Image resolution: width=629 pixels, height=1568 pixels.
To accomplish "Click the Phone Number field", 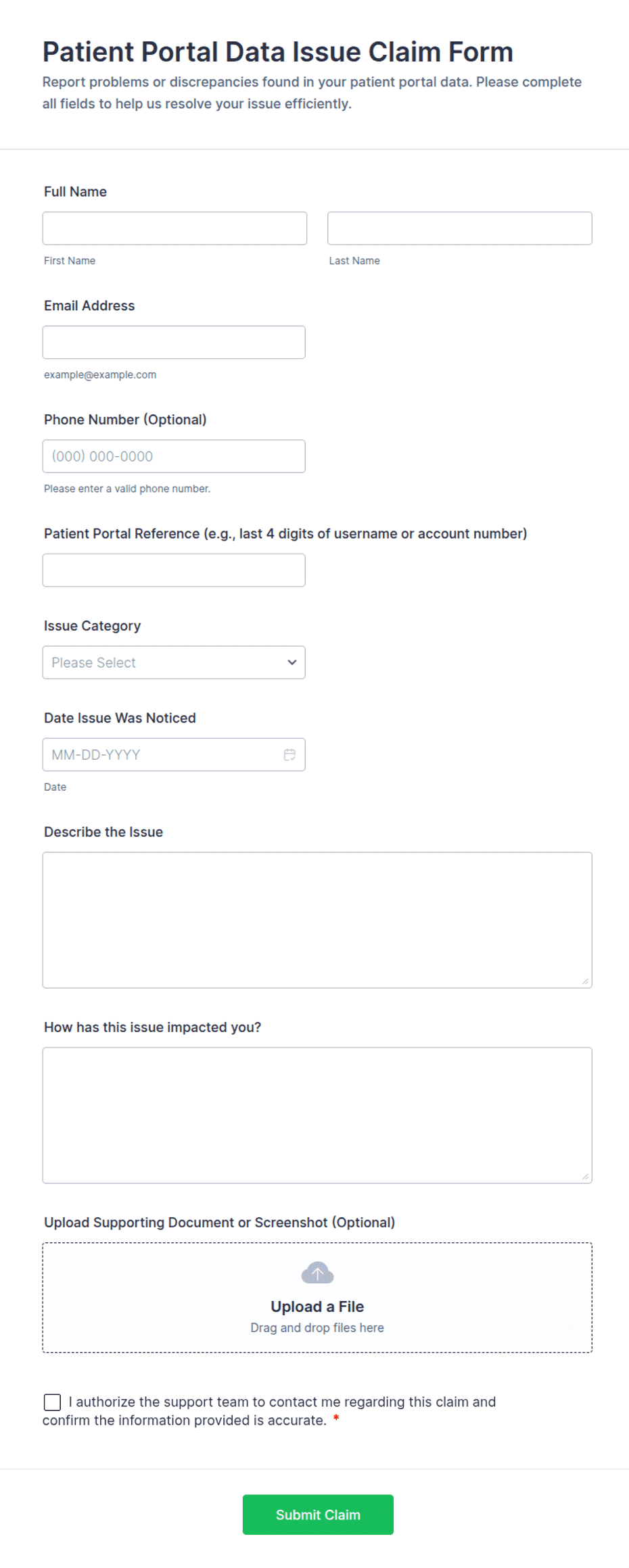I will [174, 456].
